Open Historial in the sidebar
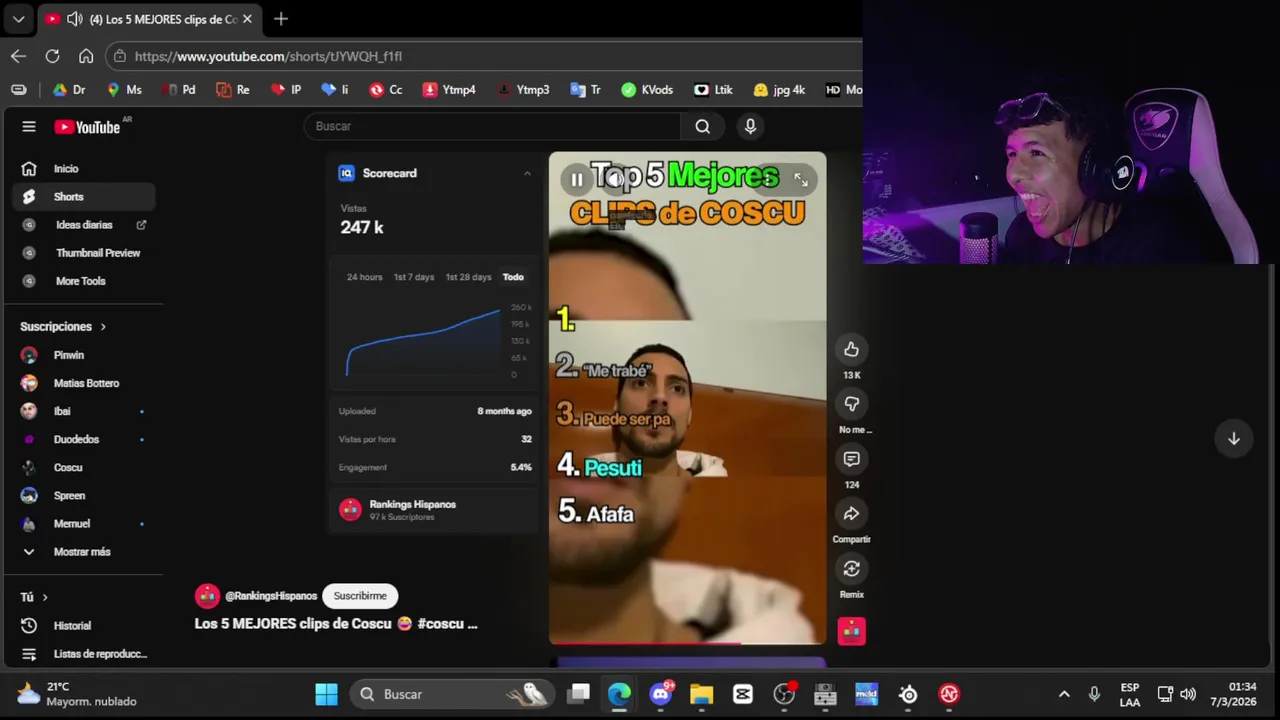1280x720 pixels. coord(84,625)
